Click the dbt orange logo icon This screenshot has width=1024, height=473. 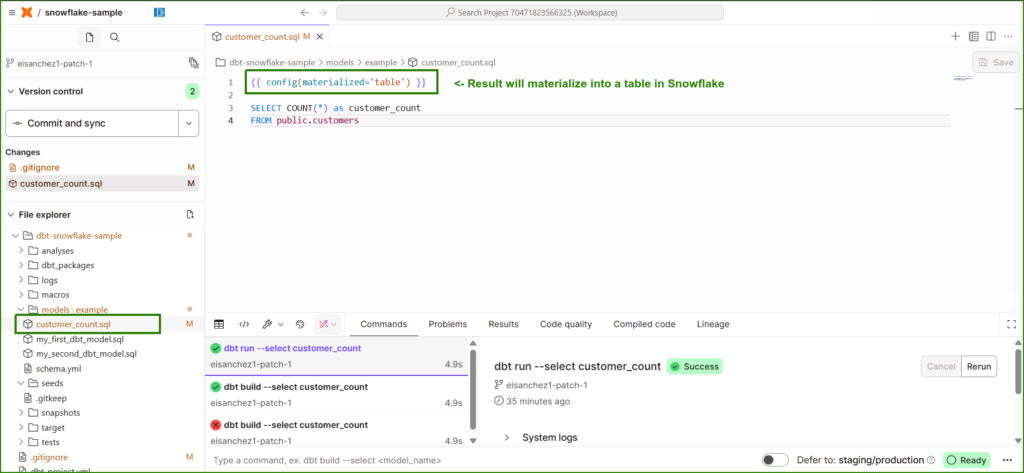[27, 12]
